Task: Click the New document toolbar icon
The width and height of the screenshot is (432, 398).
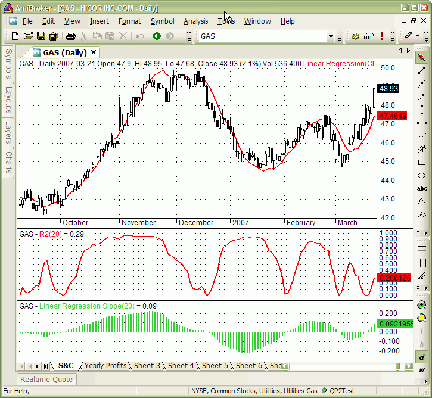Action: pos(15,36)
